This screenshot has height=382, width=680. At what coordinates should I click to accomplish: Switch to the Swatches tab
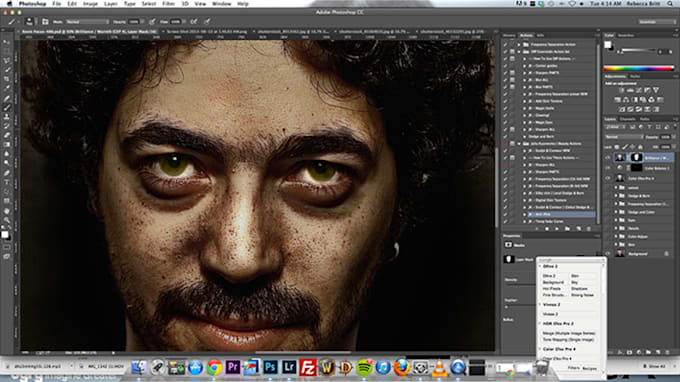pos(626,36)
